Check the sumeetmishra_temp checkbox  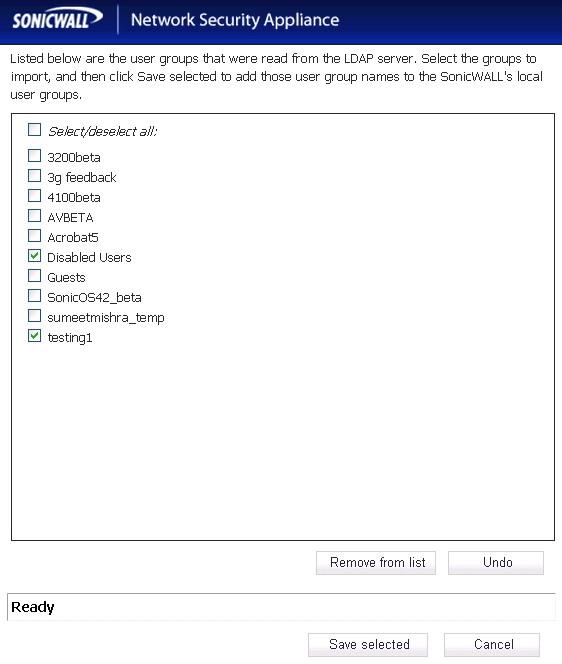(34, 315)
